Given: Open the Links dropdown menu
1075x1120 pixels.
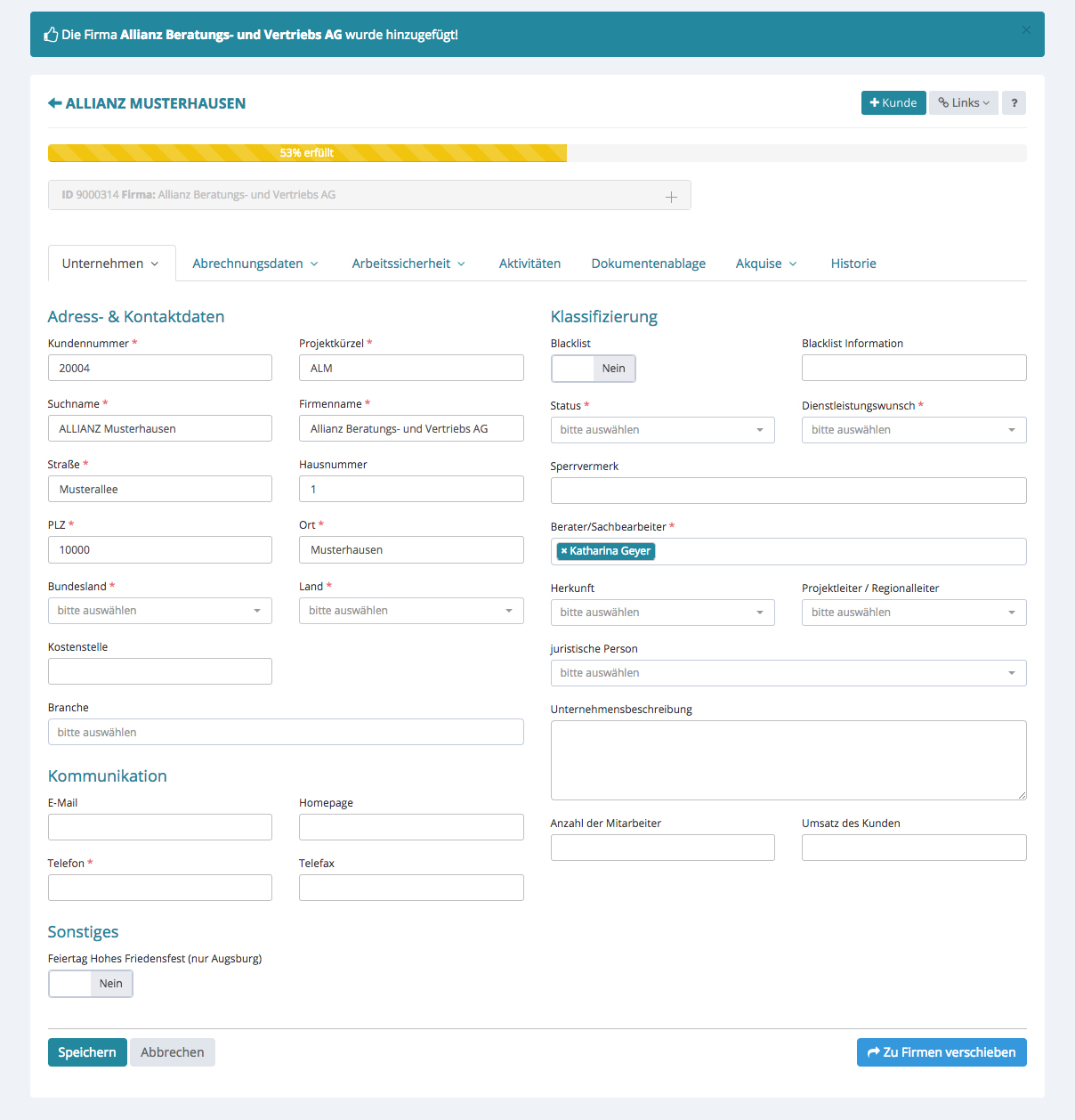Looking at the screenshot, I should [964, 103].
